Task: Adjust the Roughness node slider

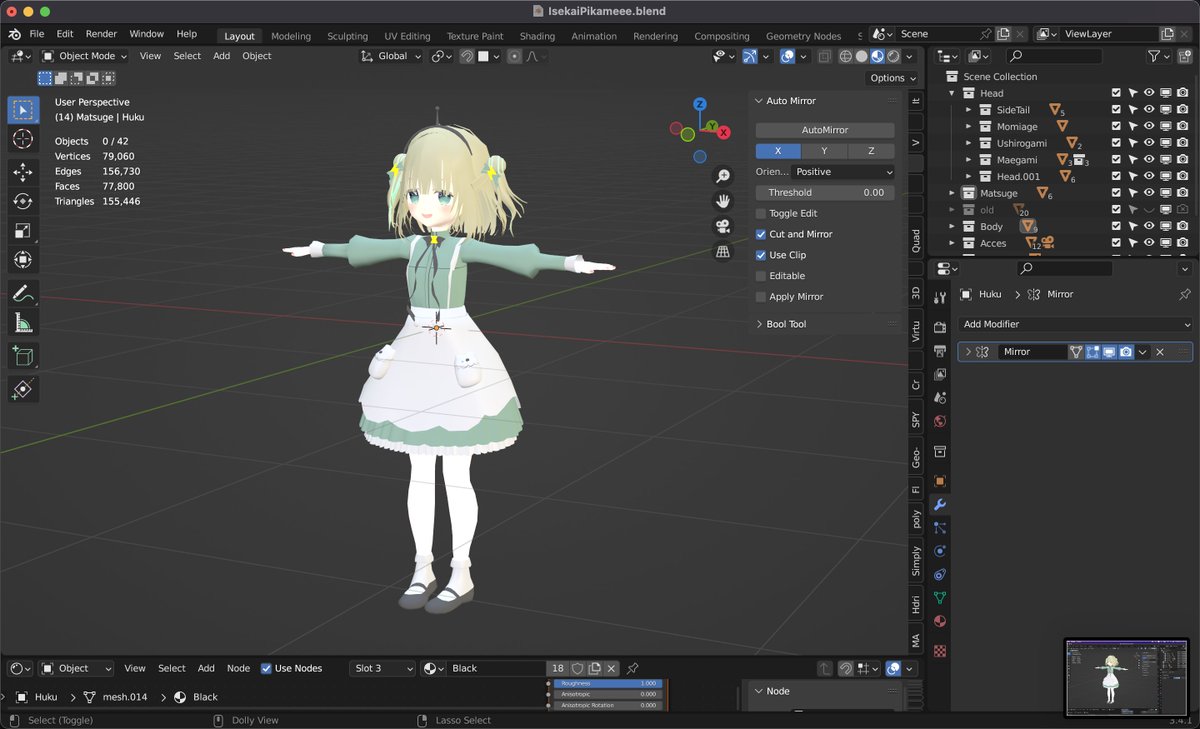Action: pyautogui.click(x=608, y=683)
